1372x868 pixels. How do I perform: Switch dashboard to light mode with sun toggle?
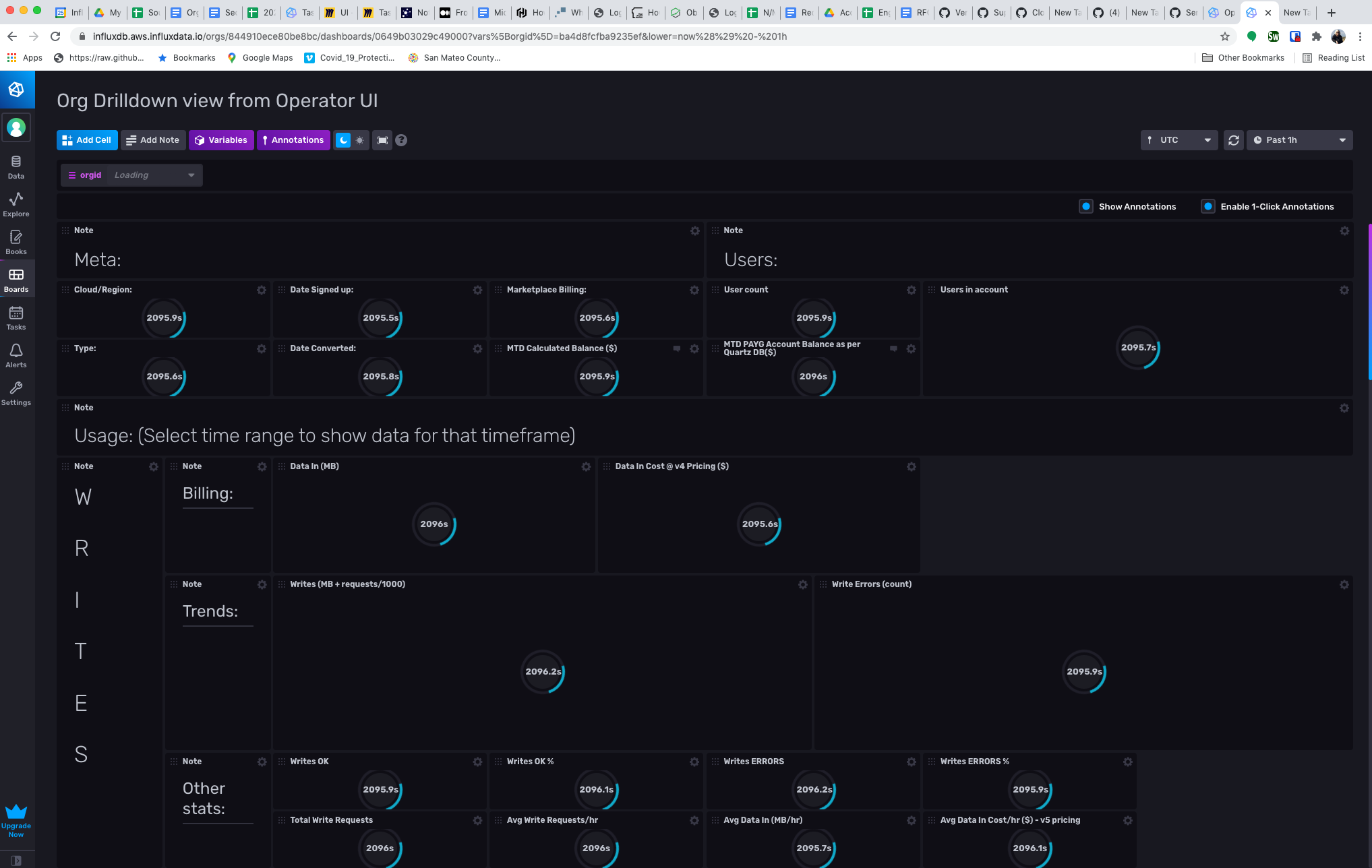[x=359, y=140]
